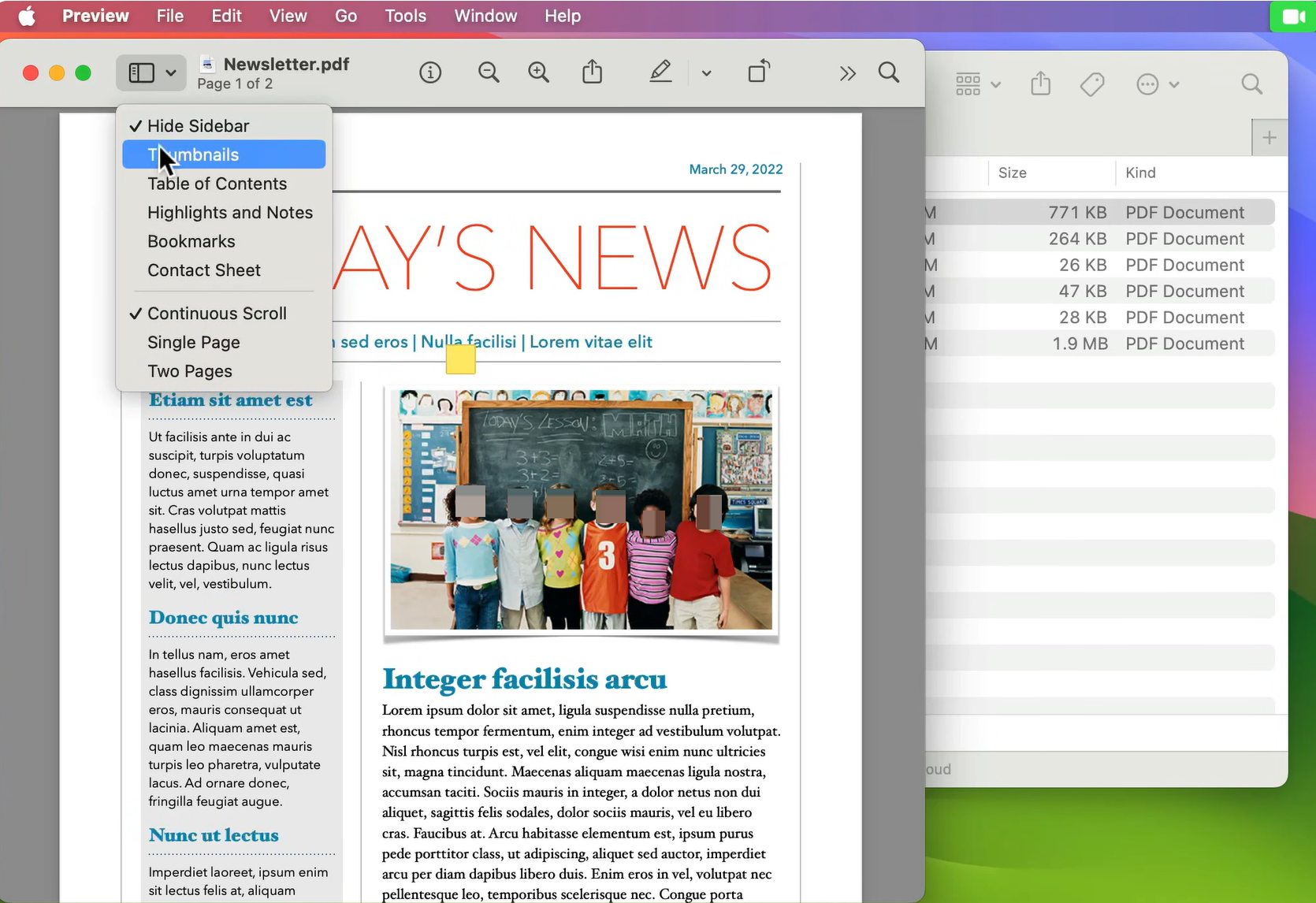The width and height of the screenshot is (1316, 903).
Task: Open the More actions icon in Finder
Action: click(1148, 84)
